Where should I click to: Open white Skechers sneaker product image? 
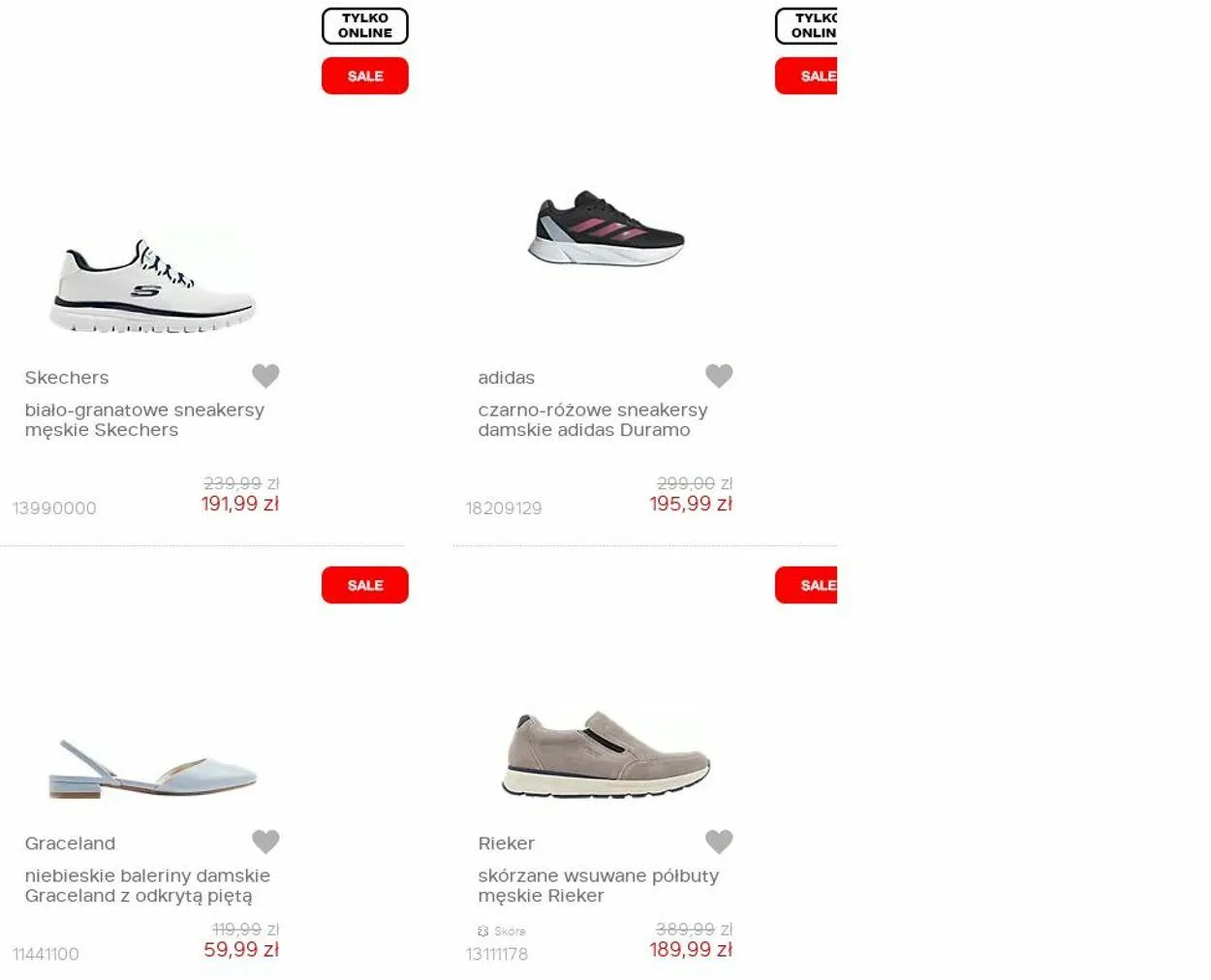pyautogui.click(x=152, y=286)
